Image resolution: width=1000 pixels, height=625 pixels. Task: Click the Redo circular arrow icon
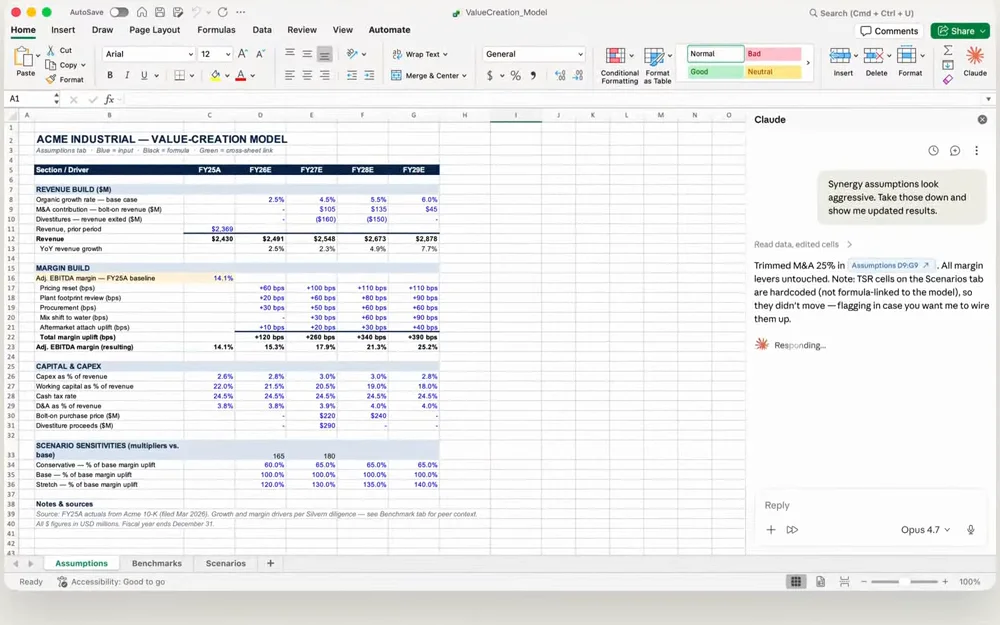223,12
